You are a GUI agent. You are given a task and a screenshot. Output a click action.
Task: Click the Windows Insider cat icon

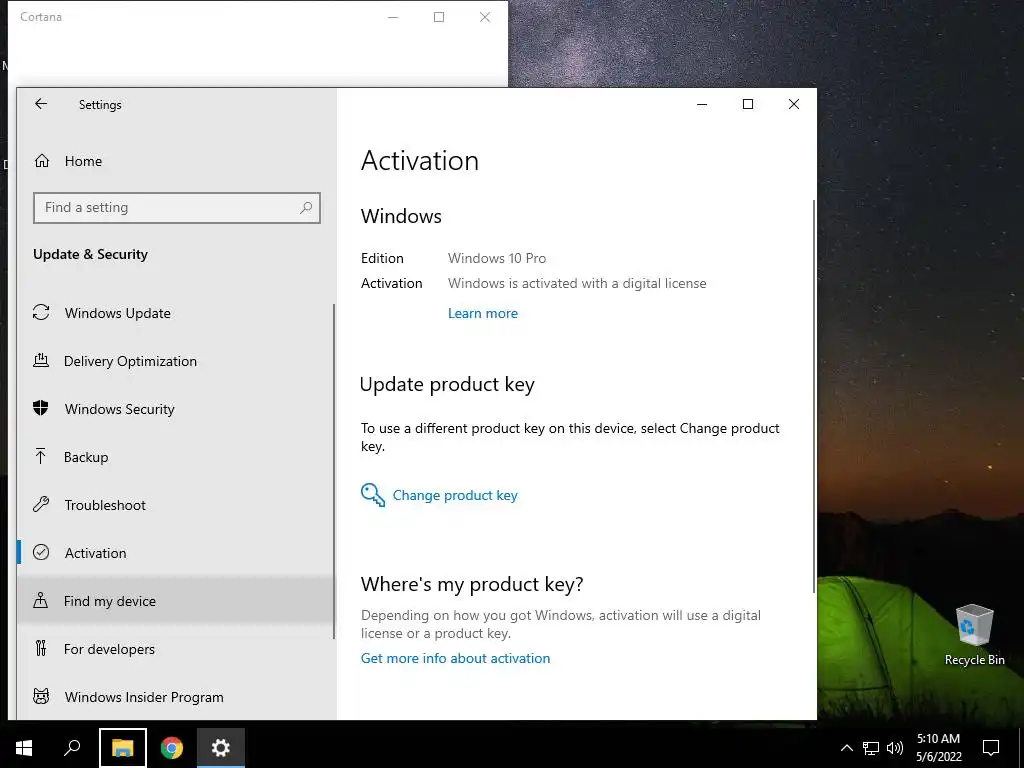coord(41,696)
